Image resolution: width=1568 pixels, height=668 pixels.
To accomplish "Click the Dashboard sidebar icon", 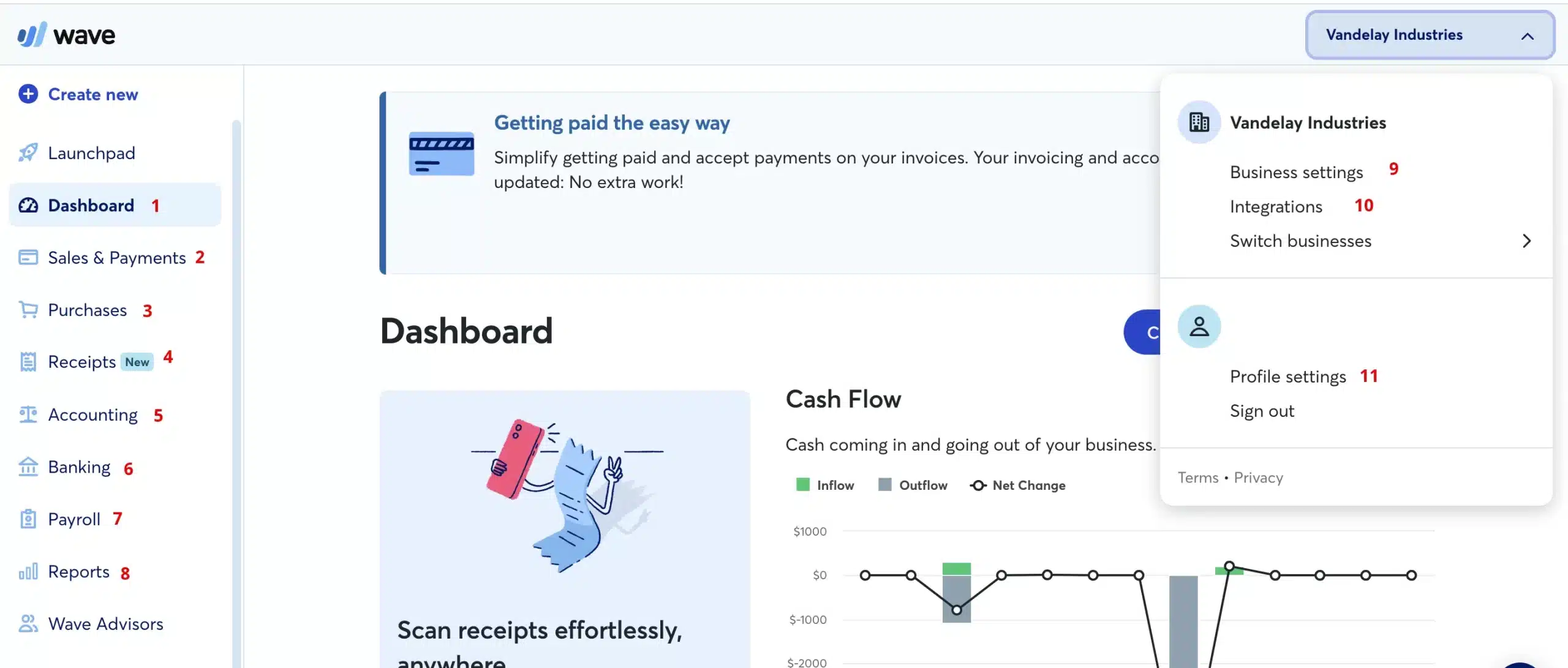I will coord(28,206).
